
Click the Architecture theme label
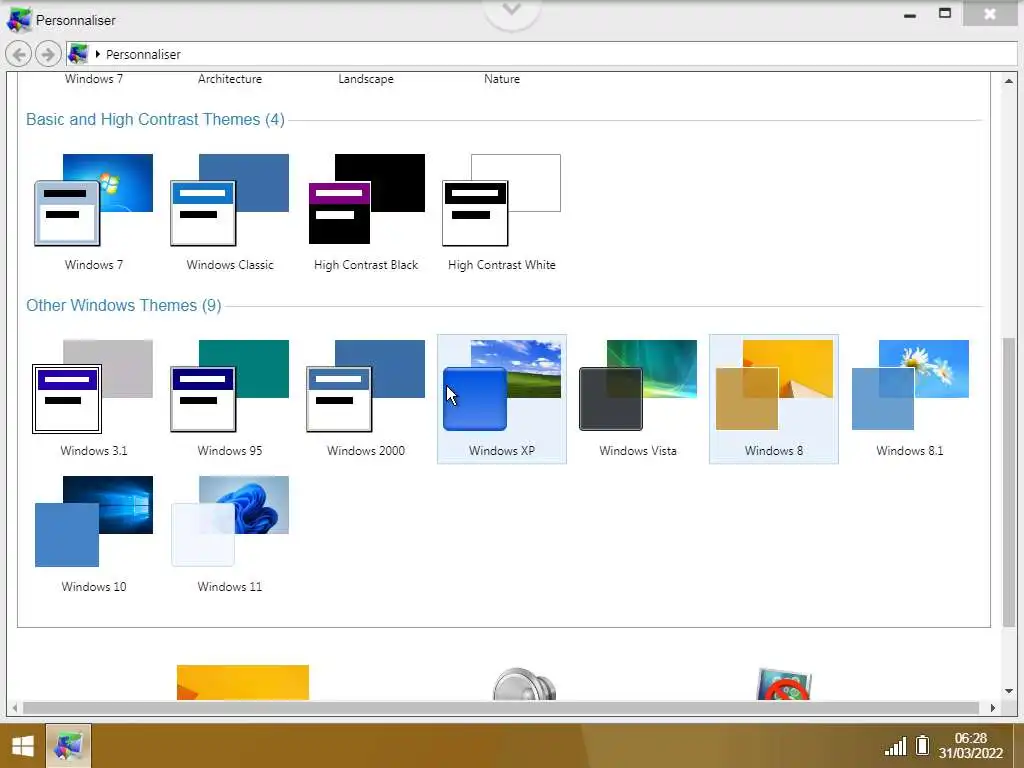[230, 79]
